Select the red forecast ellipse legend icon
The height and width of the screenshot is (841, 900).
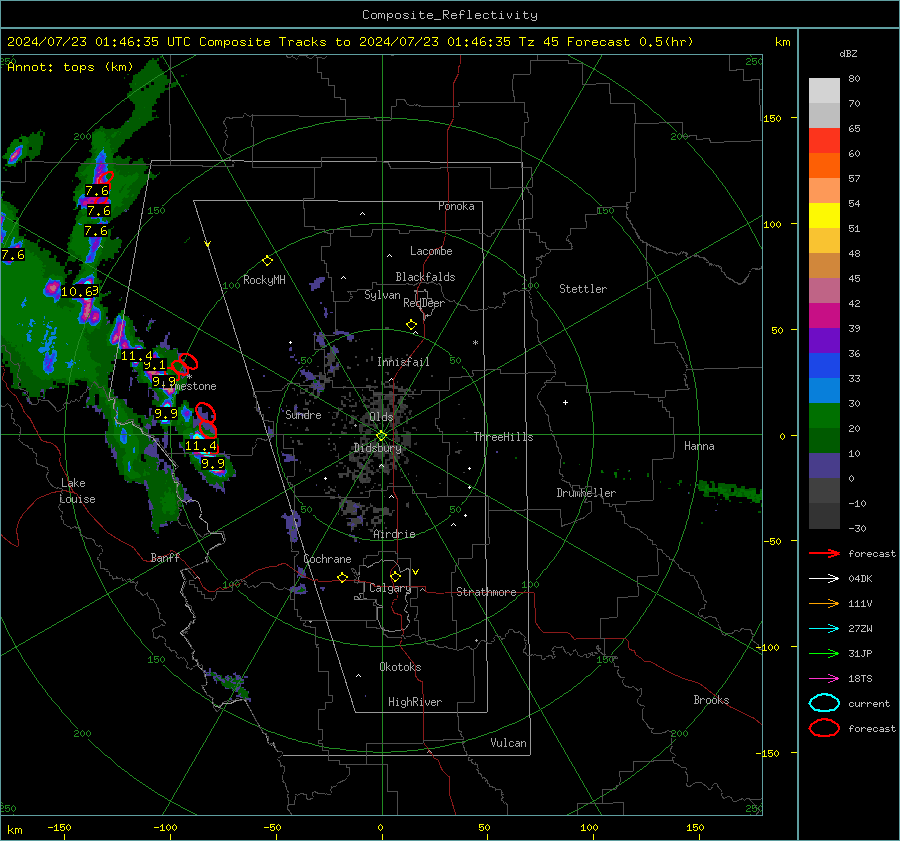click(824, 728)
